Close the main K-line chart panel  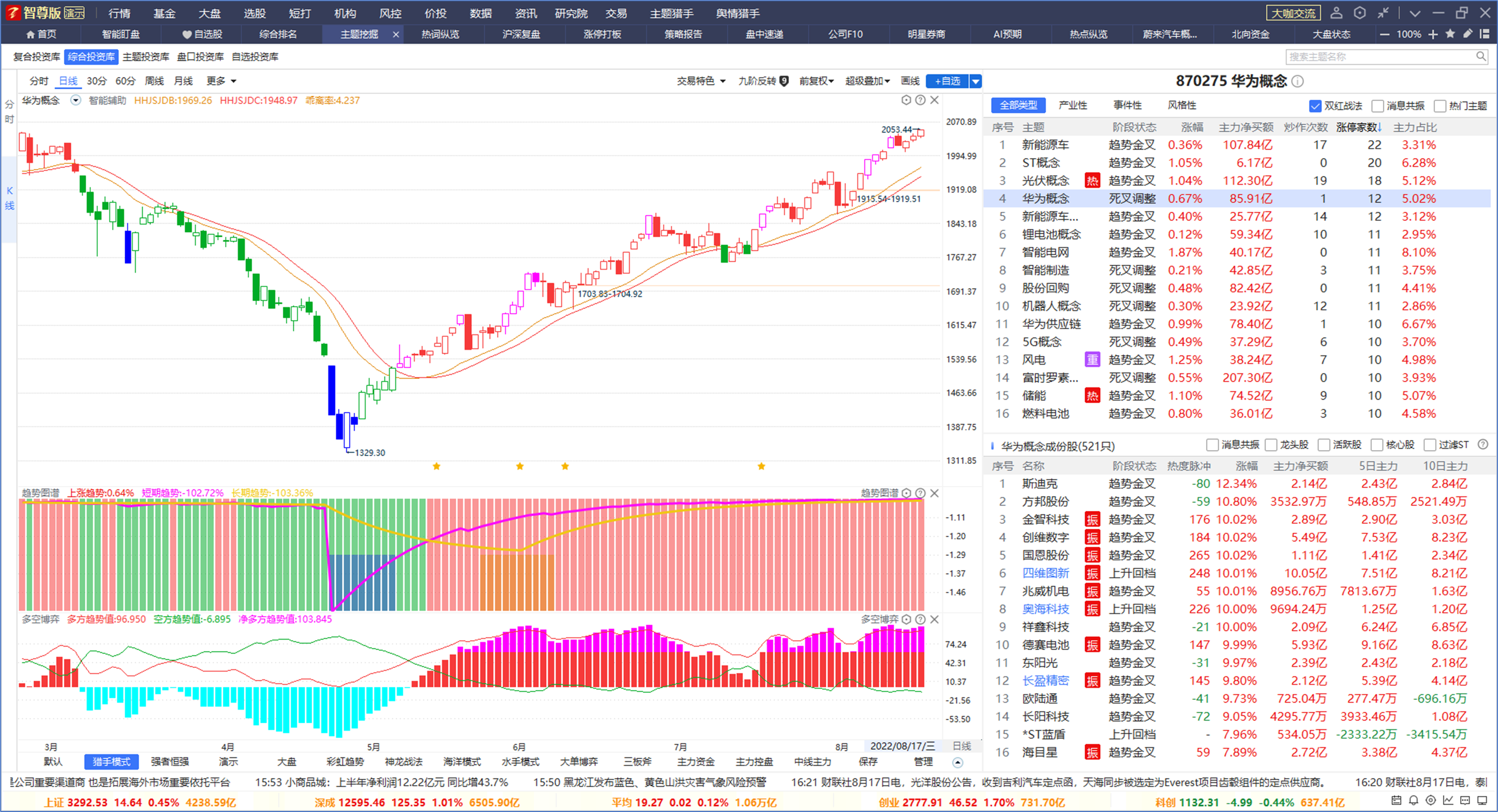click(935, 100)
